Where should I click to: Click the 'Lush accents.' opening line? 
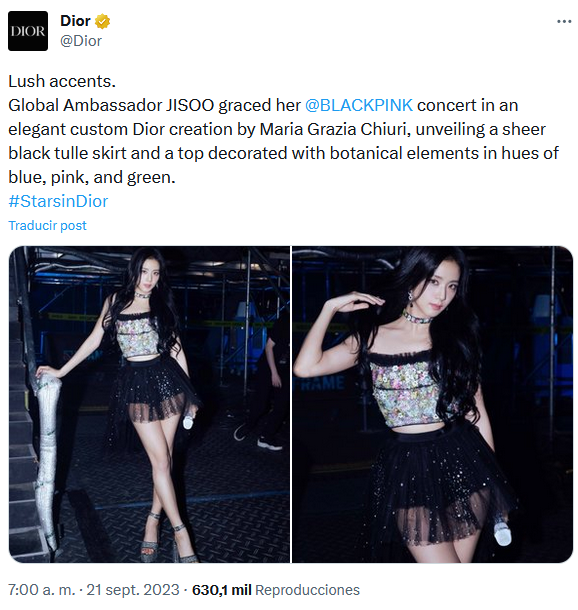coord(62,81)
